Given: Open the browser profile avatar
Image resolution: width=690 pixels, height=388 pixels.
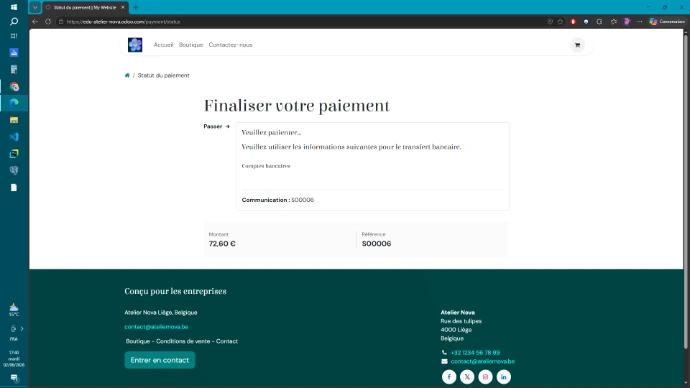Looking at the screenshot, I should coord(627,22).
